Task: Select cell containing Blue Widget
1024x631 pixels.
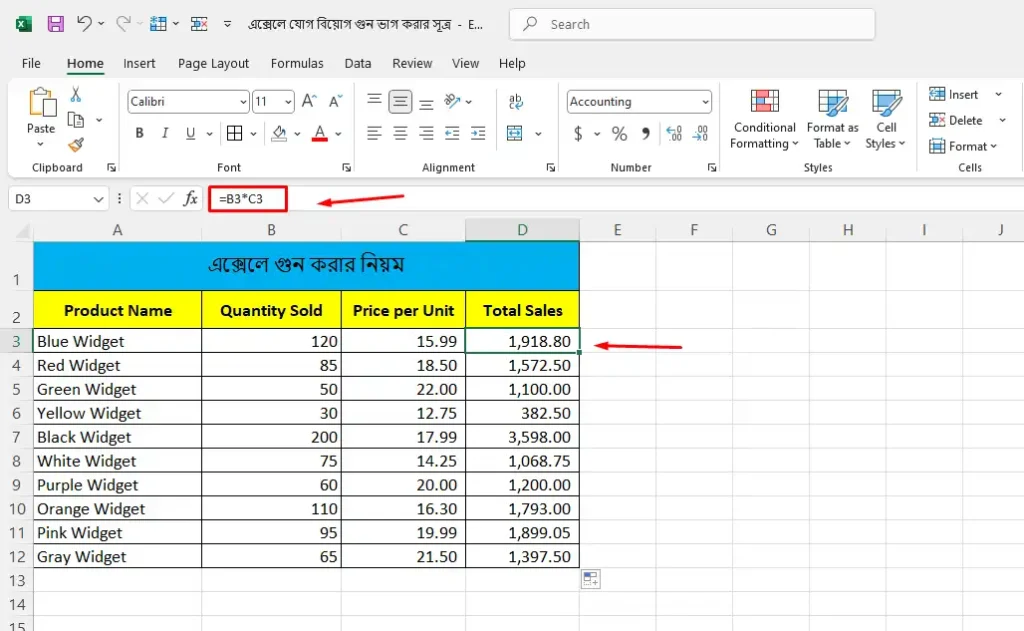Action: point(117,341)
